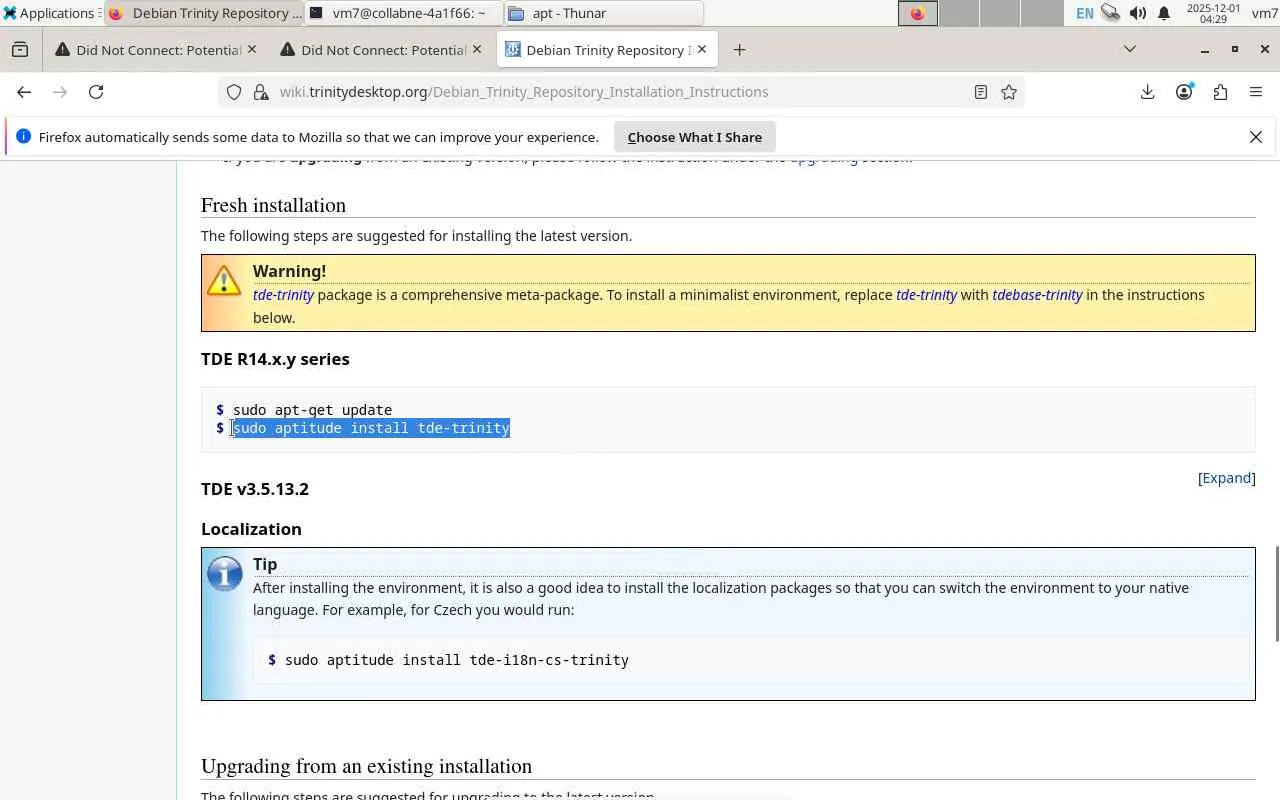
Task: List all tabs with the chevron
Action: [1130, 49]
